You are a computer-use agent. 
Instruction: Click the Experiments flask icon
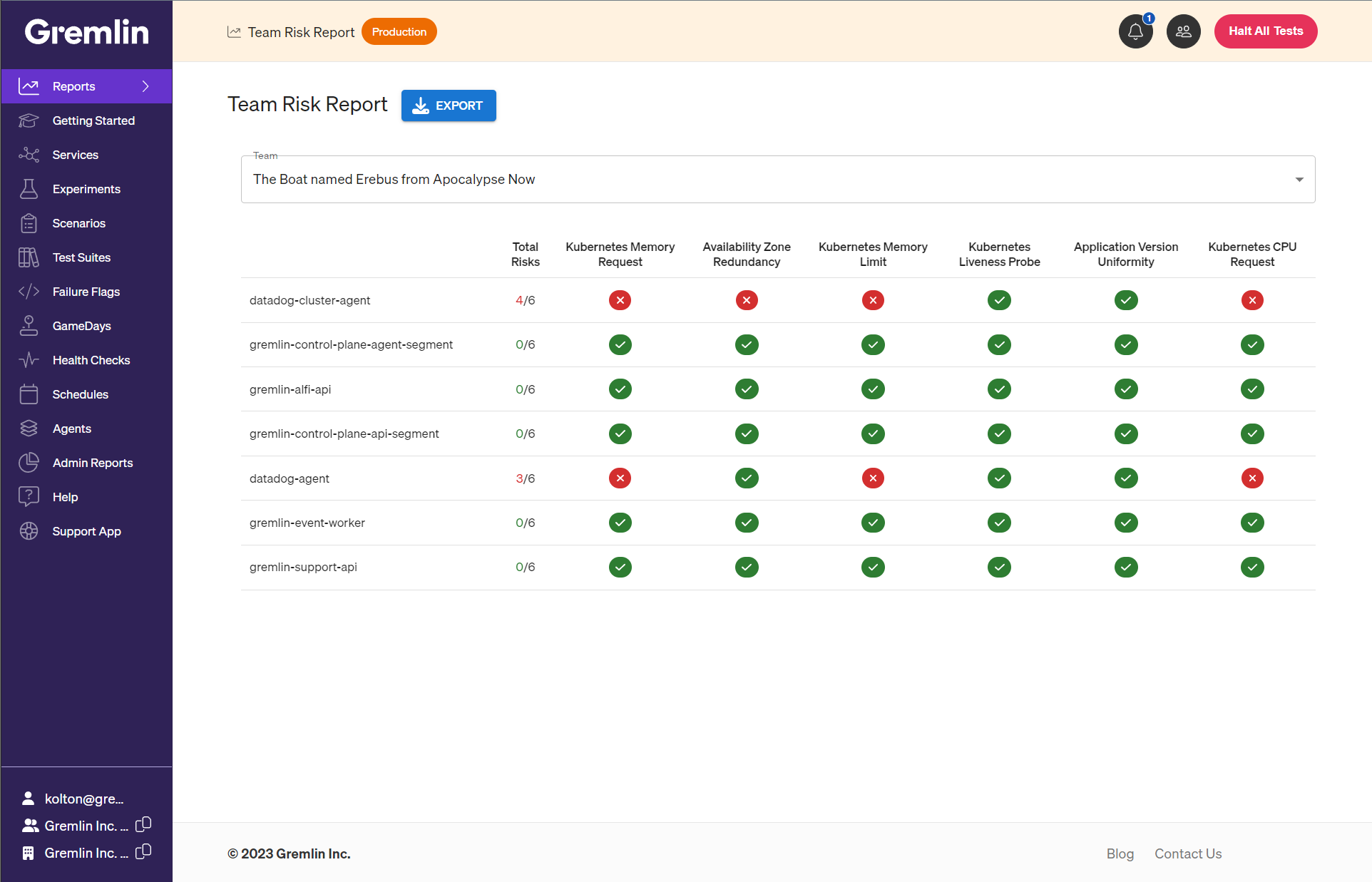coord(29,189)
